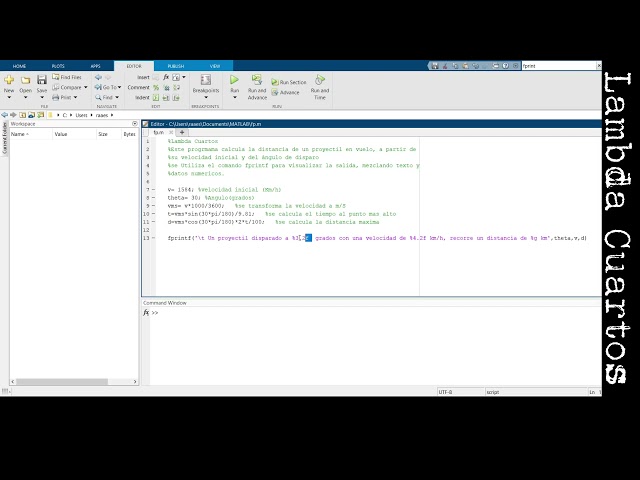Expand the Find dropdown arrow
This screenshot has height=480, width=640.
tap(117, 98)
